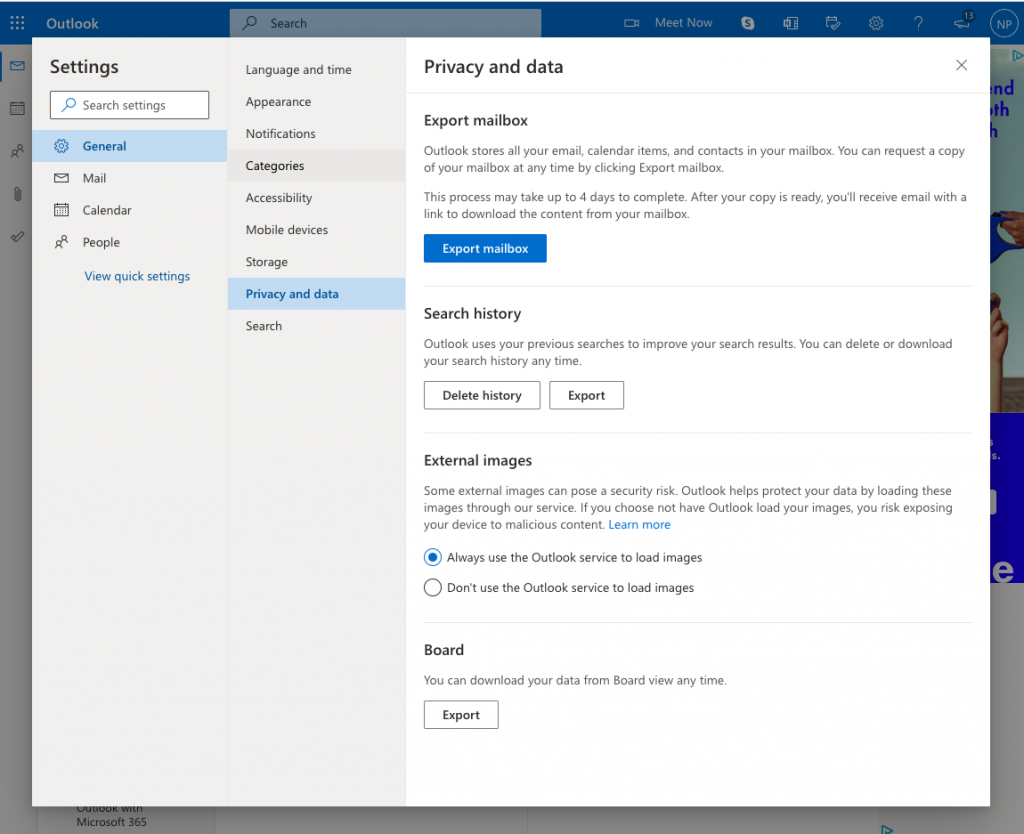1024x834 pixels.
Task: Select Privacy and data in the submenu
Action: (x=317, y=293)
